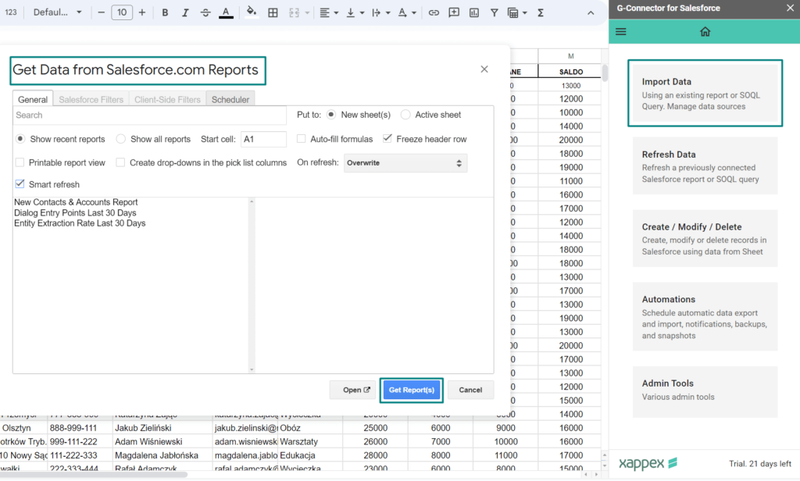Decrease font size with minus button
This screenshot has width=800, height=481.
[x=101, y=13]
